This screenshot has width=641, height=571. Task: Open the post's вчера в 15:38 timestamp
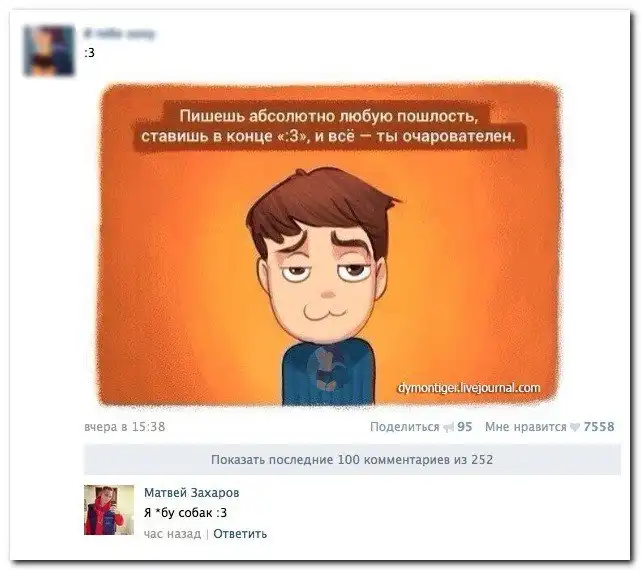[125, 427]
